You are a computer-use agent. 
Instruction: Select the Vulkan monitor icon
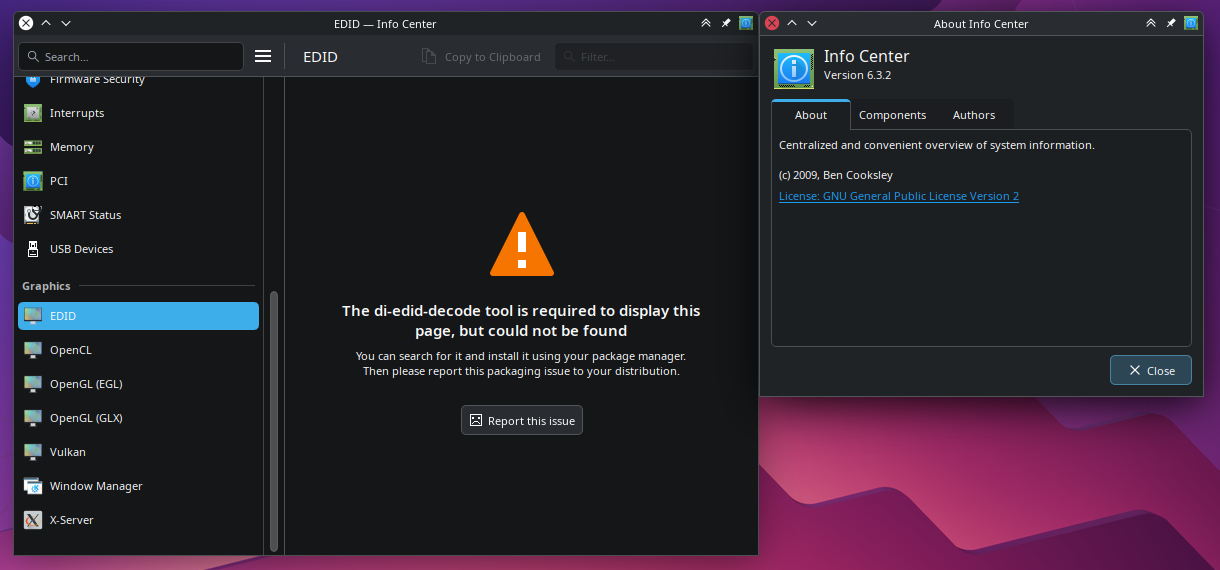pyautogui.click(x=33, y=452)
